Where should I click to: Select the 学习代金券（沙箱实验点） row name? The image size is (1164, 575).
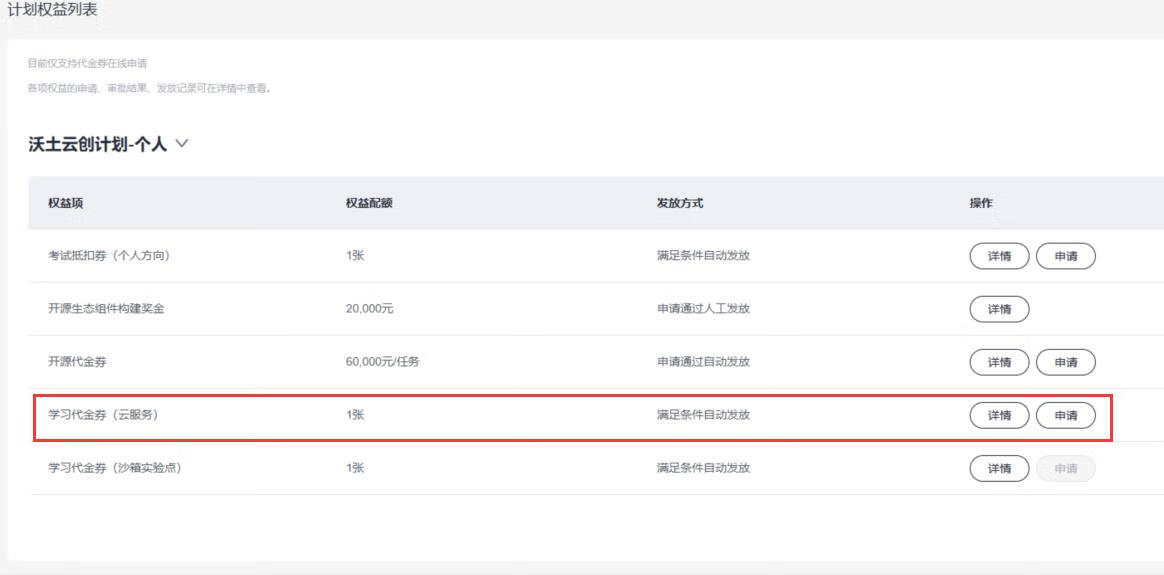(x=115, y=468)
